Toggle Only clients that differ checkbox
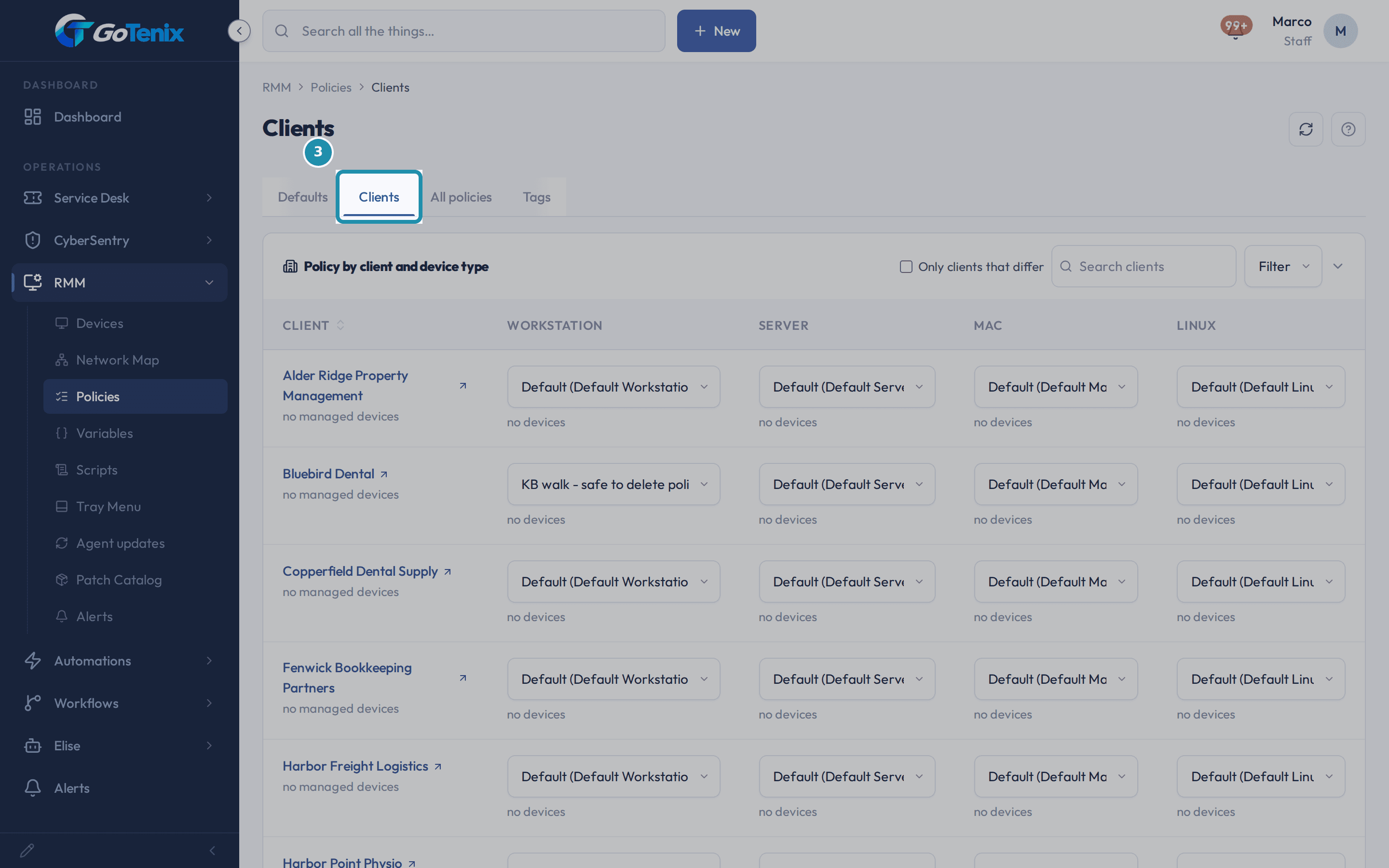 (906, 266)
